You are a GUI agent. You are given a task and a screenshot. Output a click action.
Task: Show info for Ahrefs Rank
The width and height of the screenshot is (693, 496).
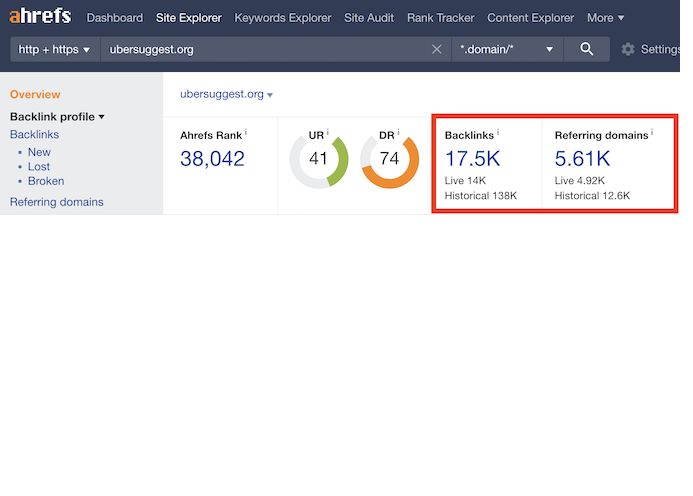pos(246,132)
